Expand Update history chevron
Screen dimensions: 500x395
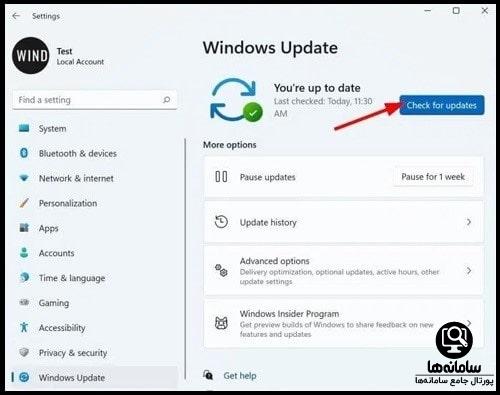click(469, 222)
